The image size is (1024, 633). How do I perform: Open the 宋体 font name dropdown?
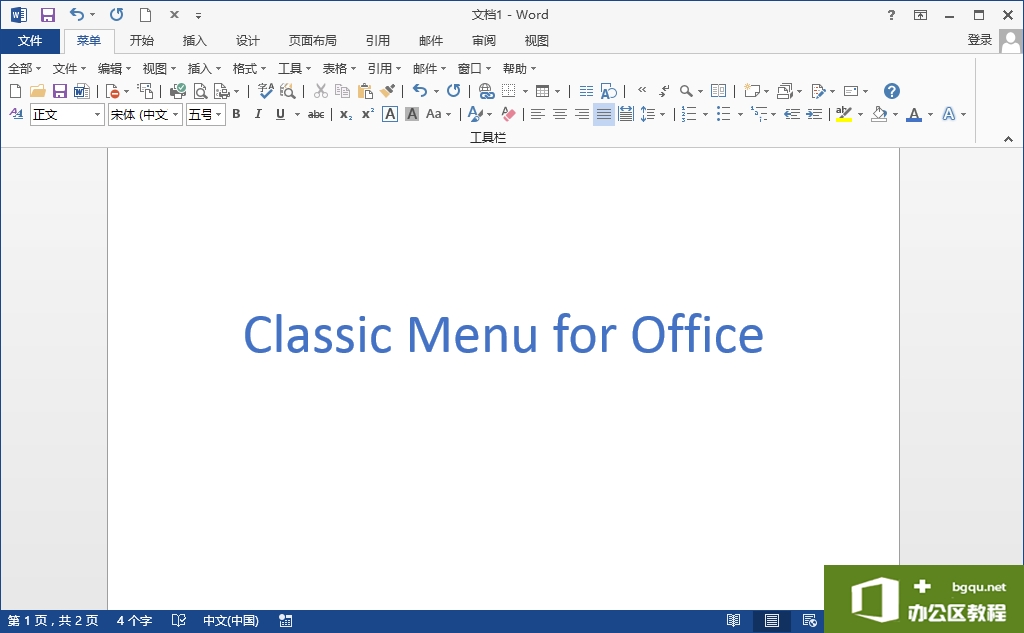(176, 115)
